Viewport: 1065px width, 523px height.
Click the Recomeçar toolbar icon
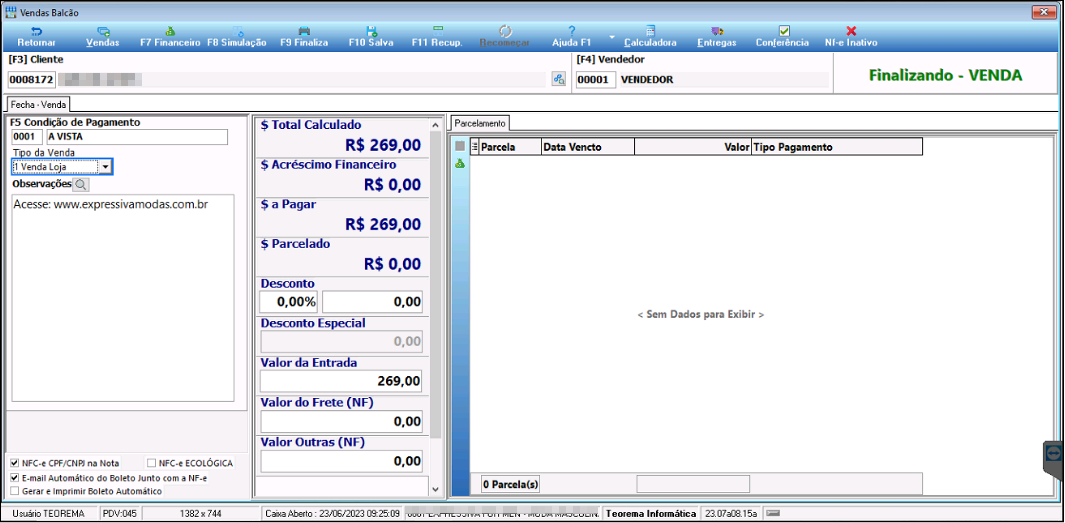click(x=505, y=37)
